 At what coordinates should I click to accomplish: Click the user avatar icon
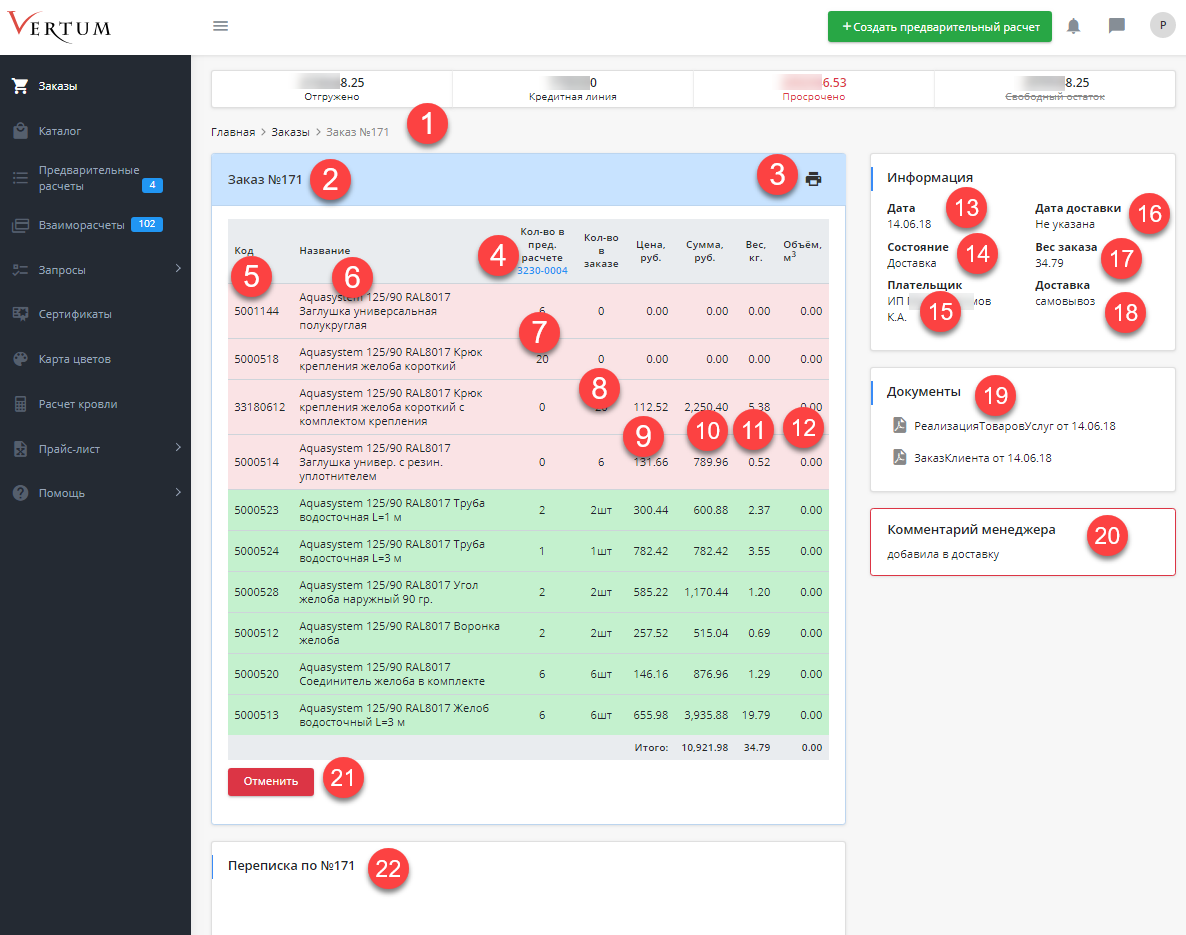(x=1162, y=26)
